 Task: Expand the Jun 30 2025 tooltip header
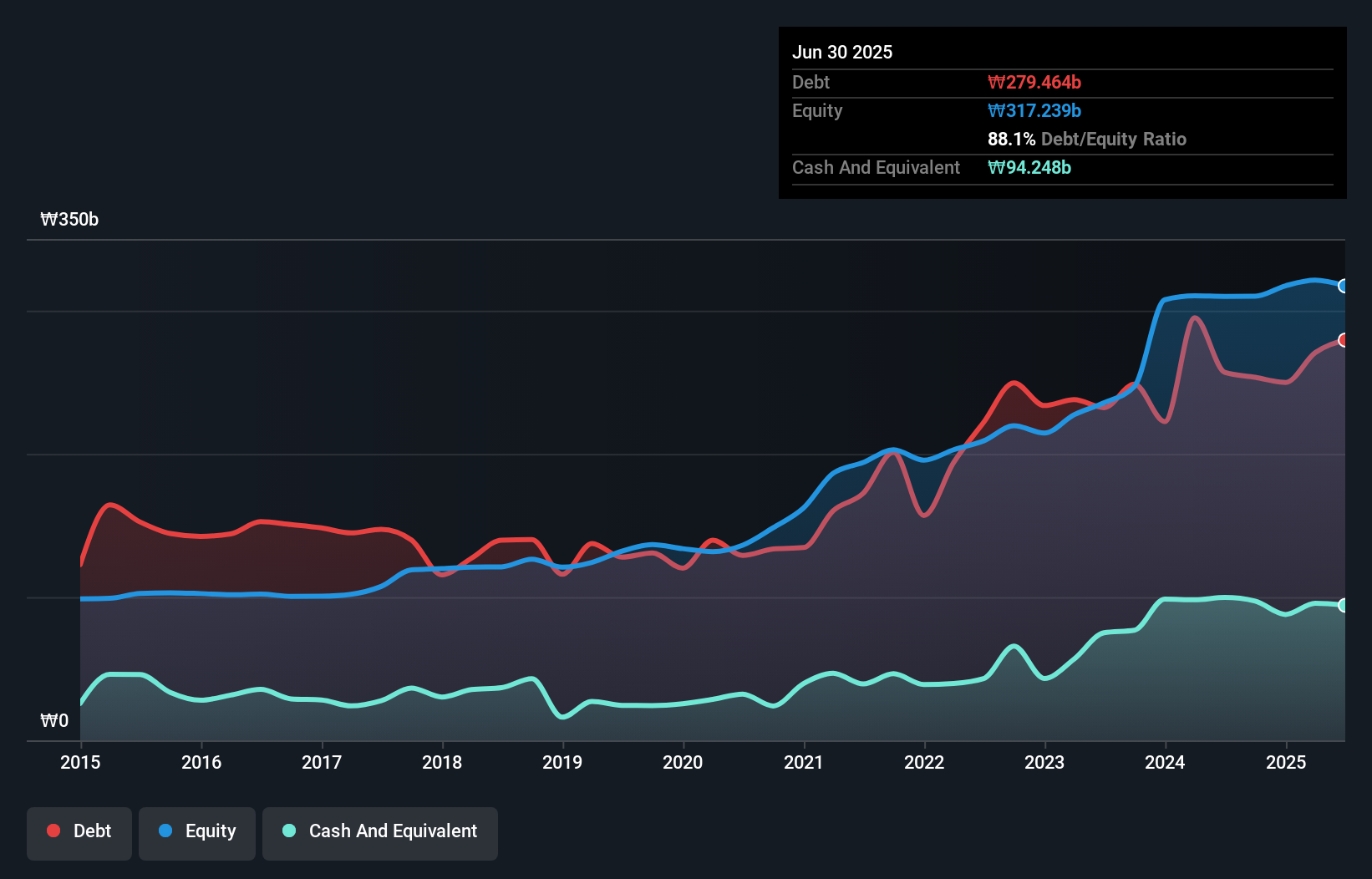tap(842, 52)
